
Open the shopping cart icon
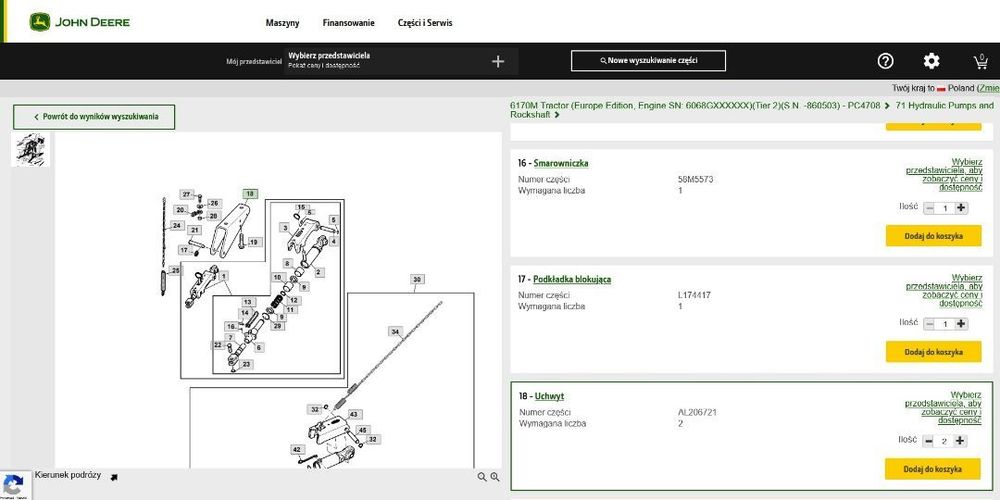(x=980, y=61)
